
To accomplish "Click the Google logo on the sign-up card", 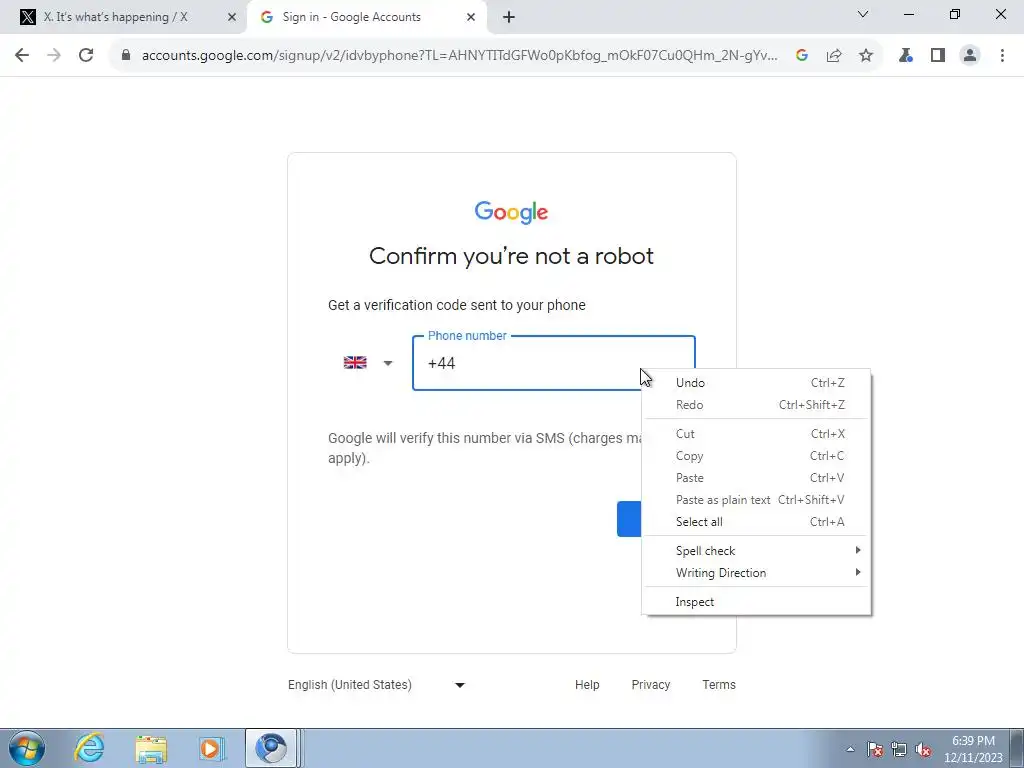I will tap(511, 212).
